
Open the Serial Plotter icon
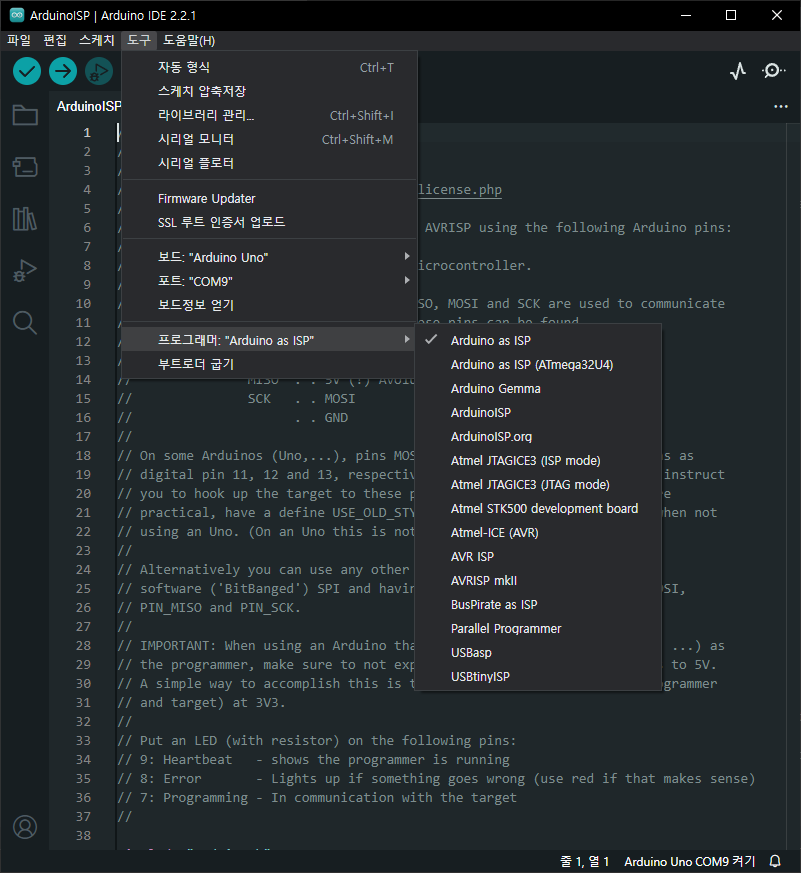738,71
